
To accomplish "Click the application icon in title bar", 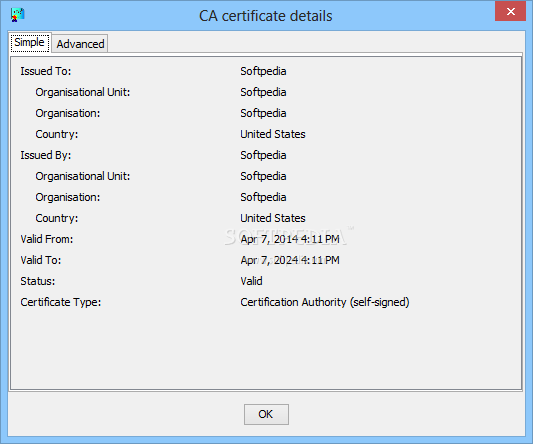I will point(17,15).
